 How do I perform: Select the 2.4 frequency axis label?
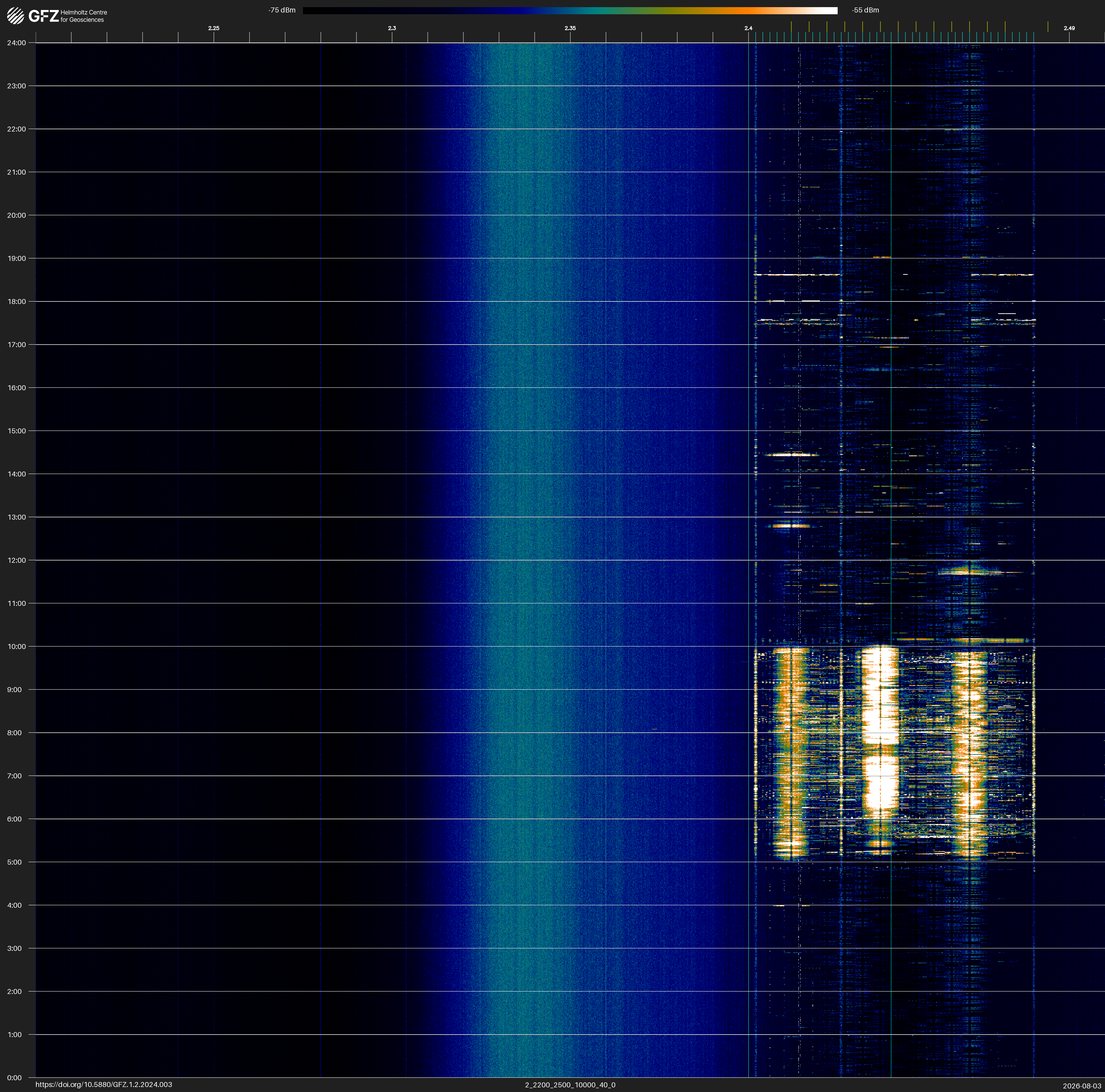tap(748, 28)
